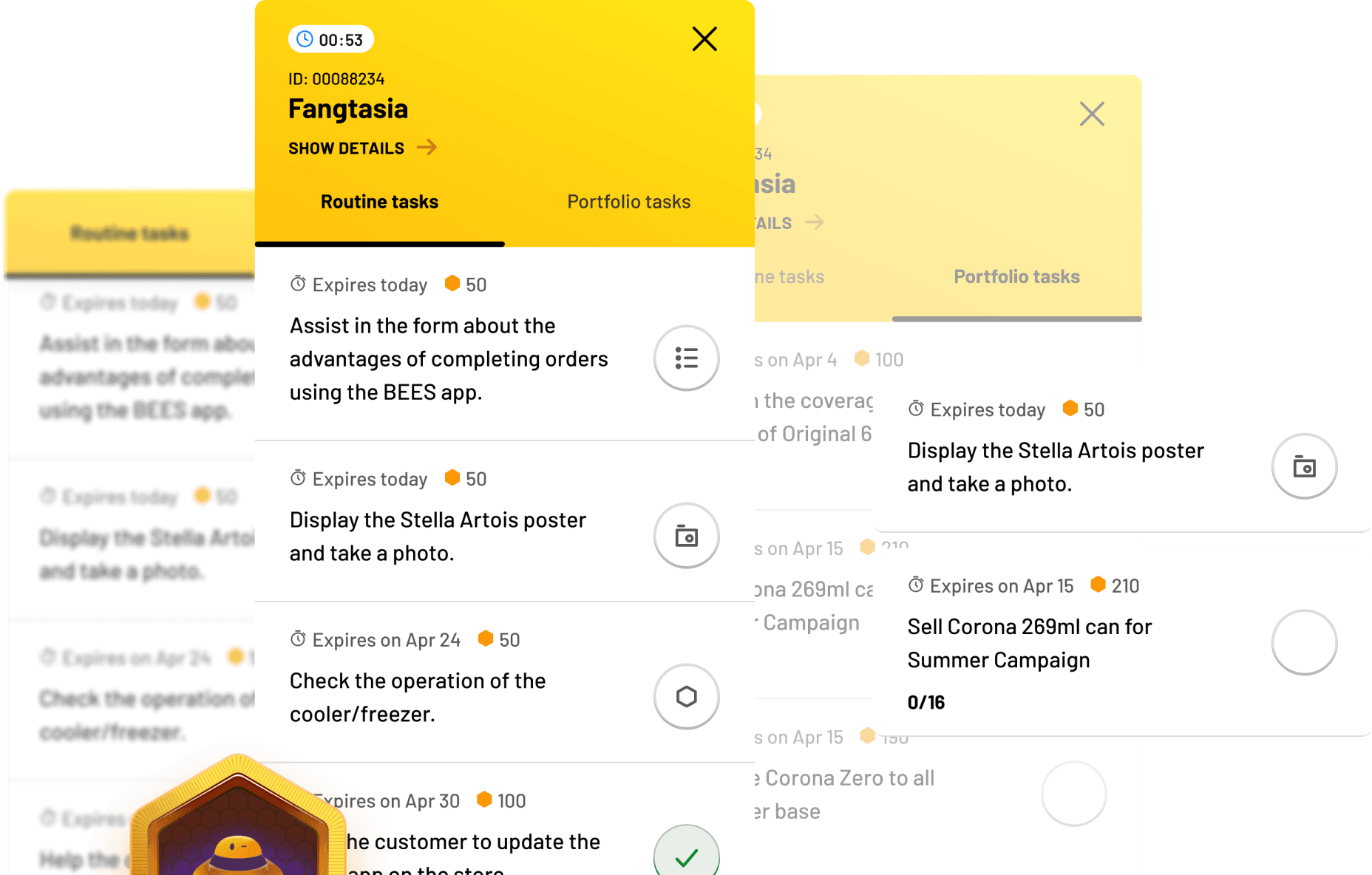
Task: Select the faded Portfolio tasks tab on right
Action: [1016, 276]
